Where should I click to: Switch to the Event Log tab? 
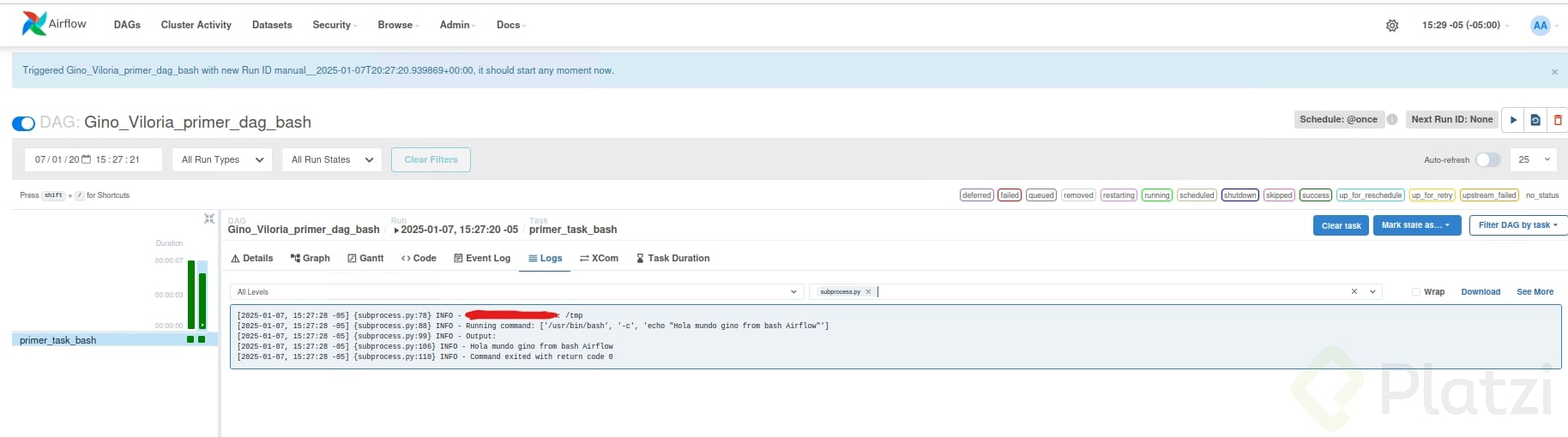tap(482, 258)
